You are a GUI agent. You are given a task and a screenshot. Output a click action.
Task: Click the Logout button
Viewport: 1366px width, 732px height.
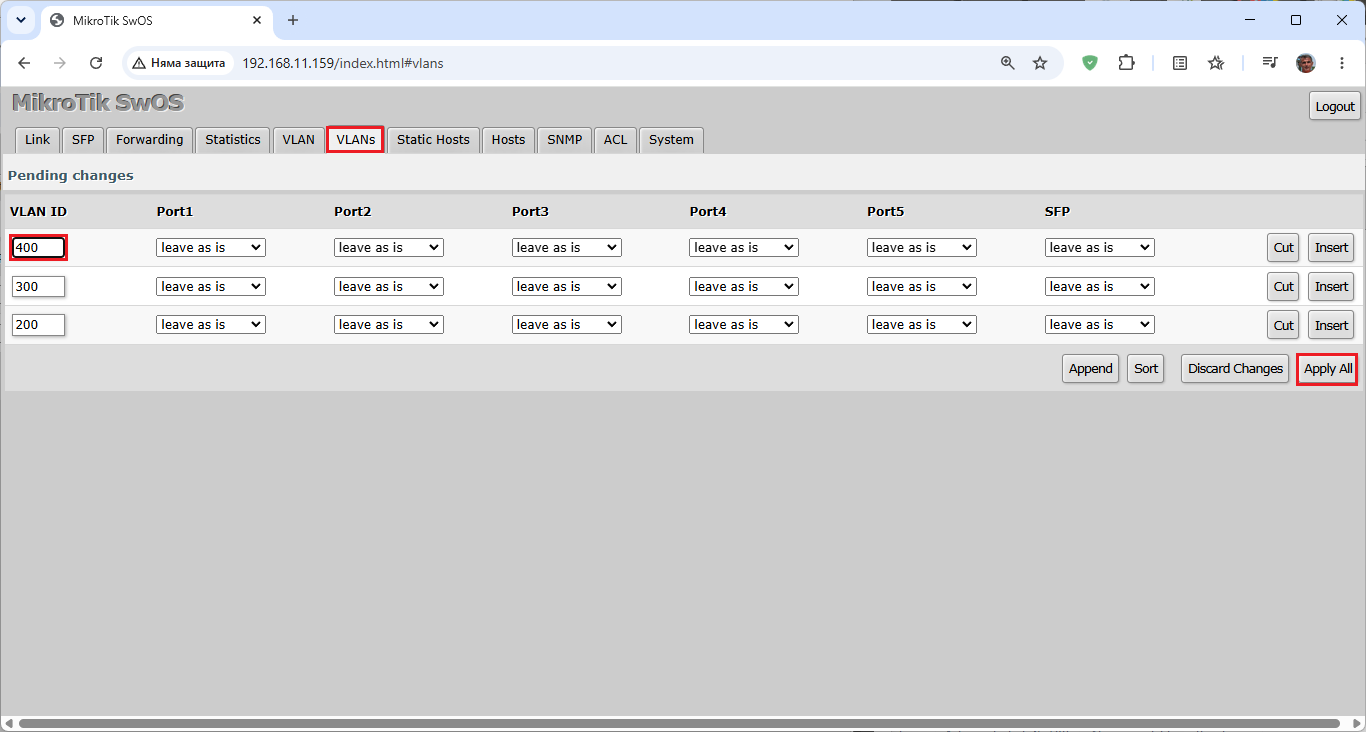coord(1335,106)
